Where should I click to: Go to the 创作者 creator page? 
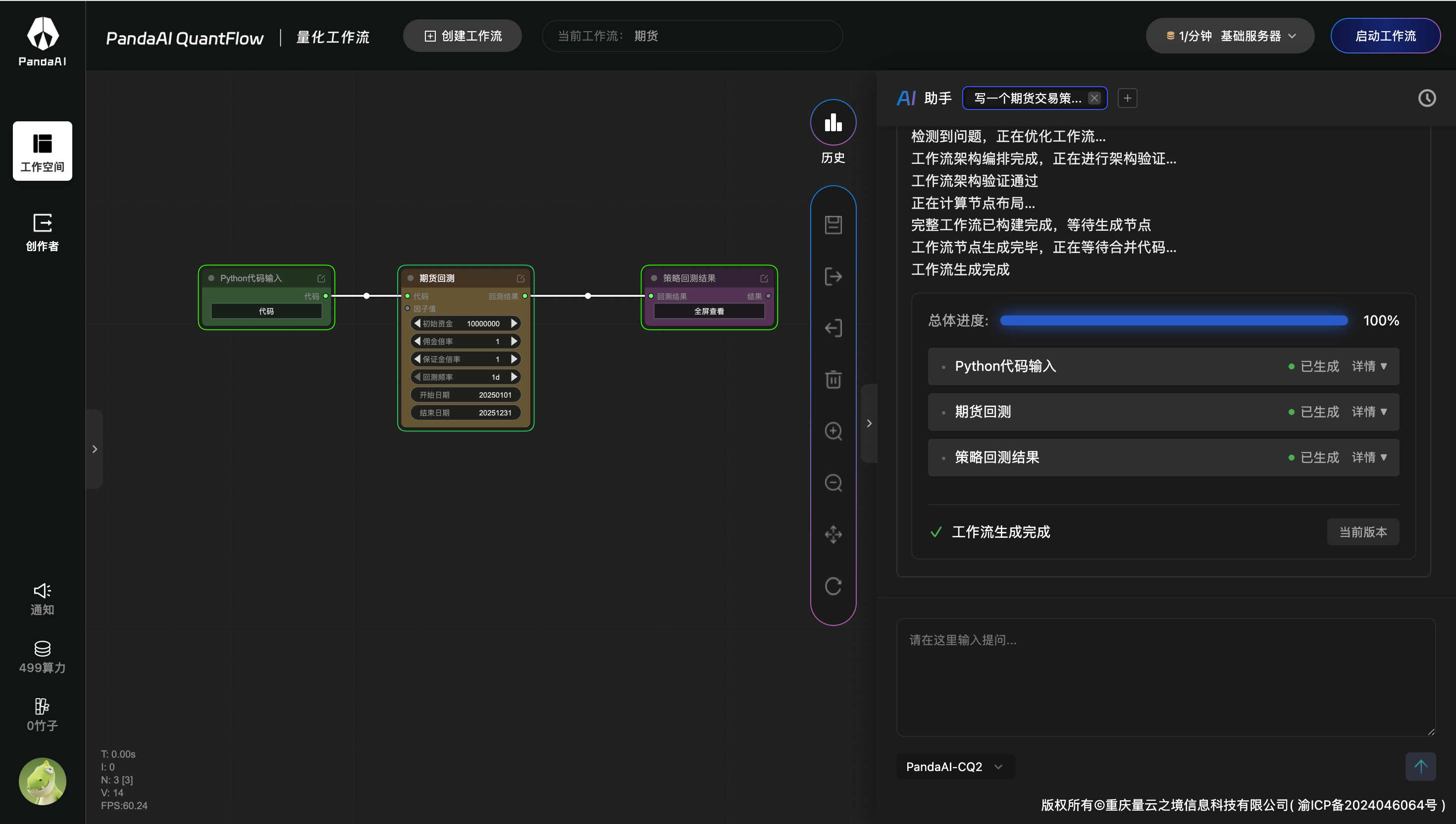click(x=43, y=232)
